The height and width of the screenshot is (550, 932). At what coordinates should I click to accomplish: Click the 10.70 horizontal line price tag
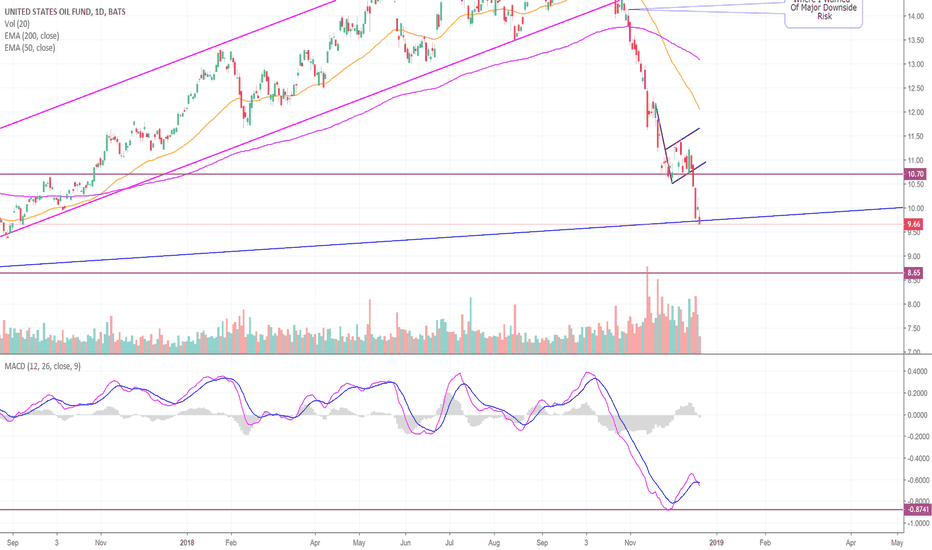tap(915, 174)
